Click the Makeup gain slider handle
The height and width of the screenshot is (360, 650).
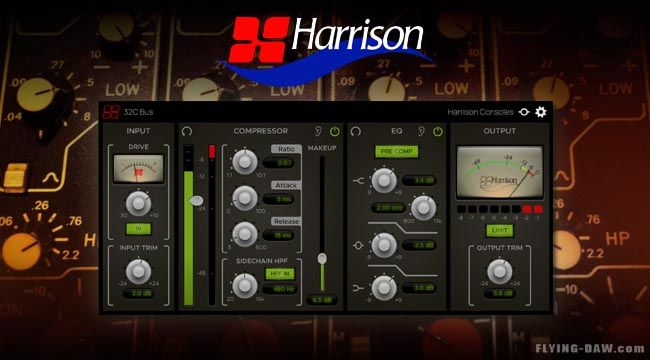(x=322, y=259)
